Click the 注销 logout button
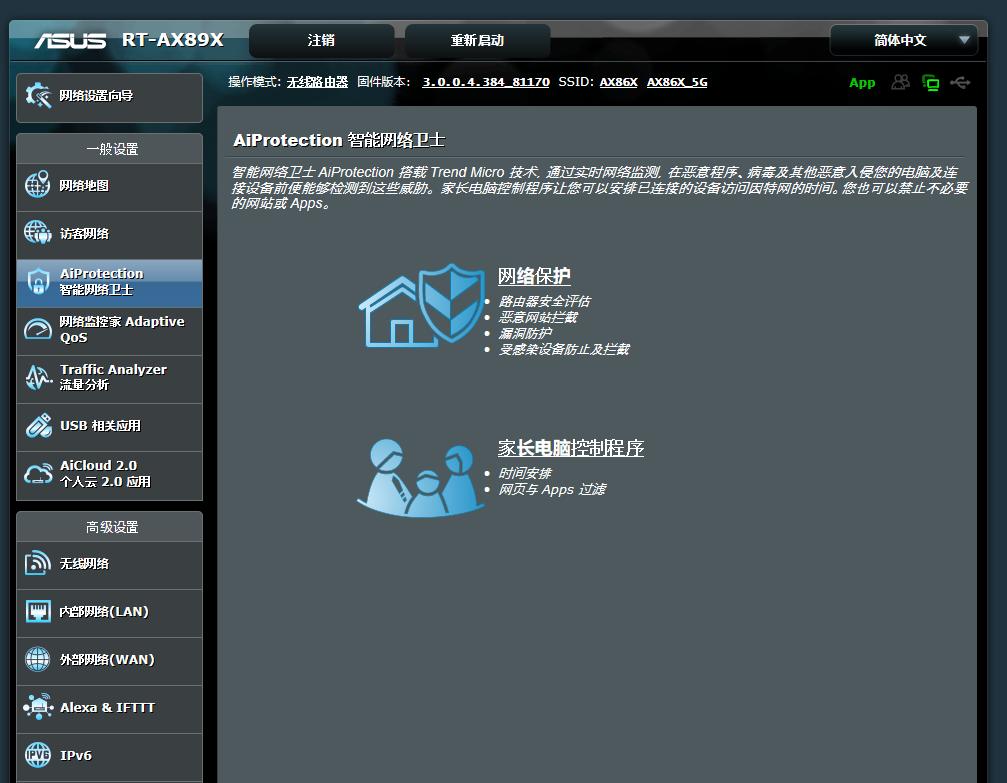The width and height of the screenshot is (1007, 783). [320, 41]
